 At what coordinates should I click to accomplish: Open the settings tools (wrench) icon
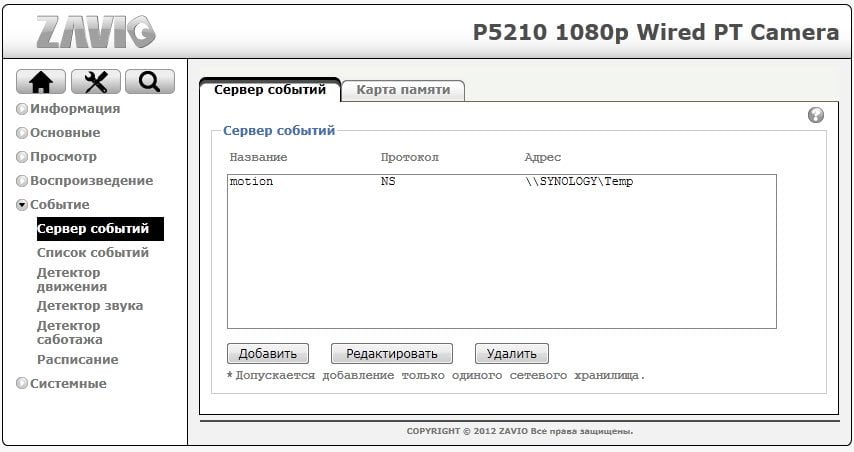pos(95,82)
